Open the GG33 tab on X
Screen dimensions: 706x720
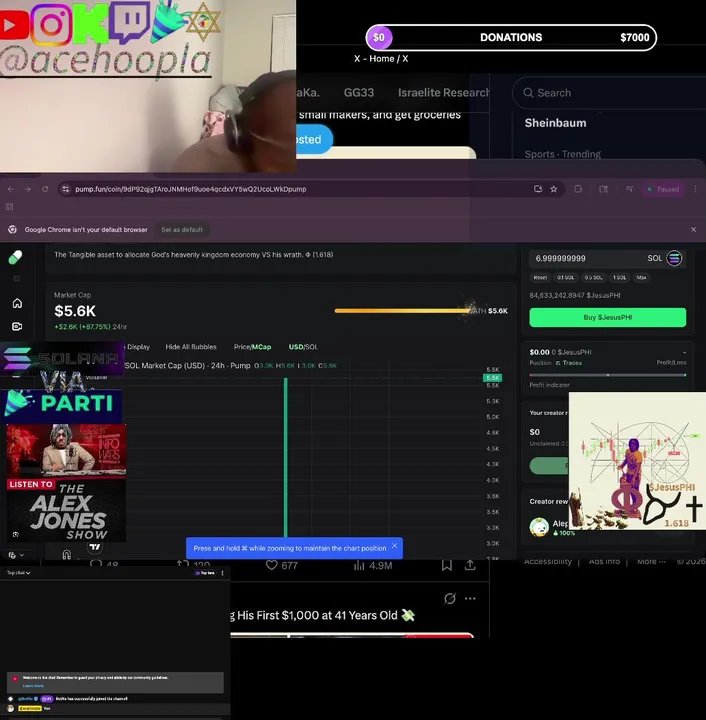pos(359,93)
